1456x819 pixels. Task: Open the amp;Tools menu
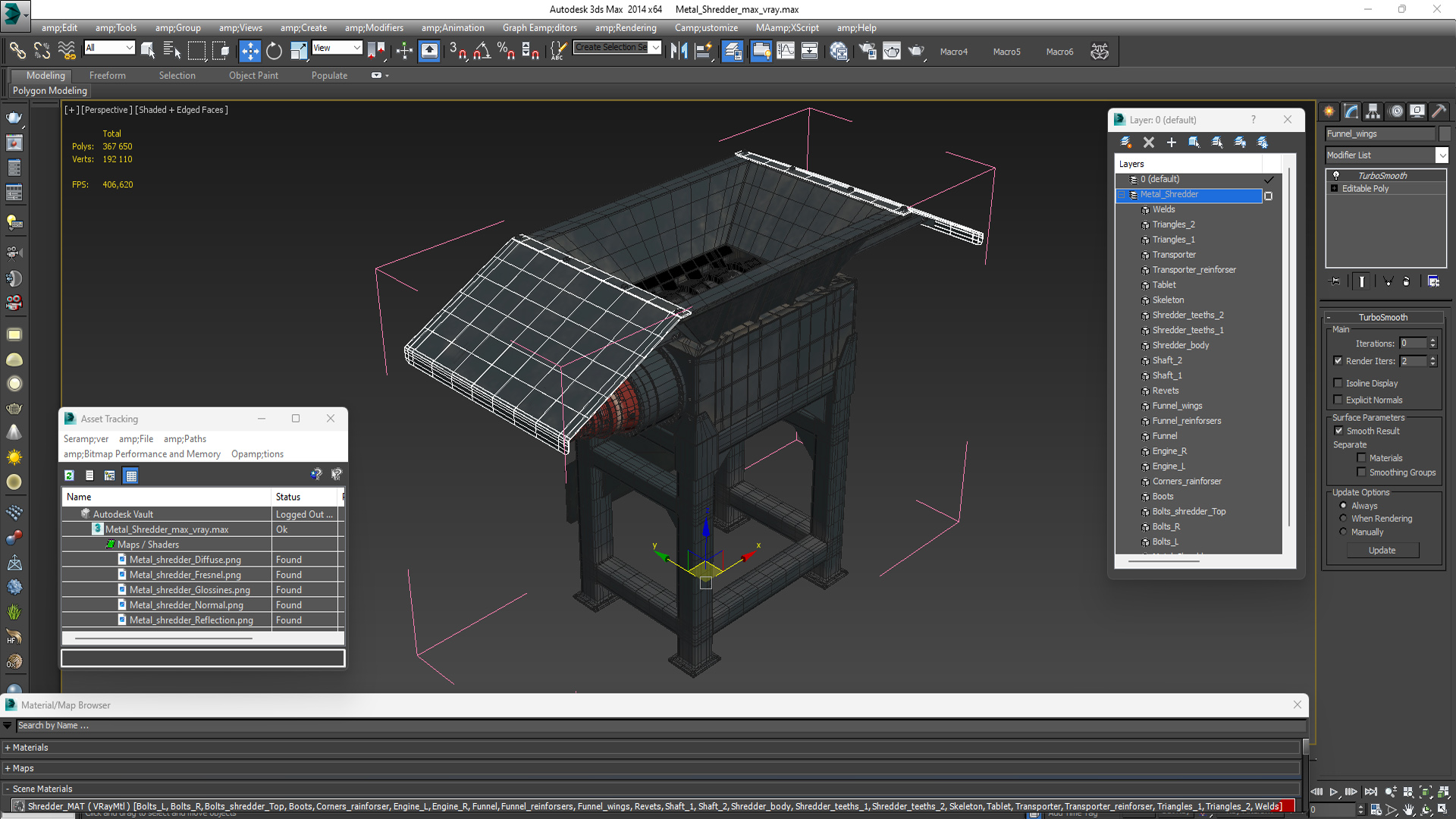point(116,28)
